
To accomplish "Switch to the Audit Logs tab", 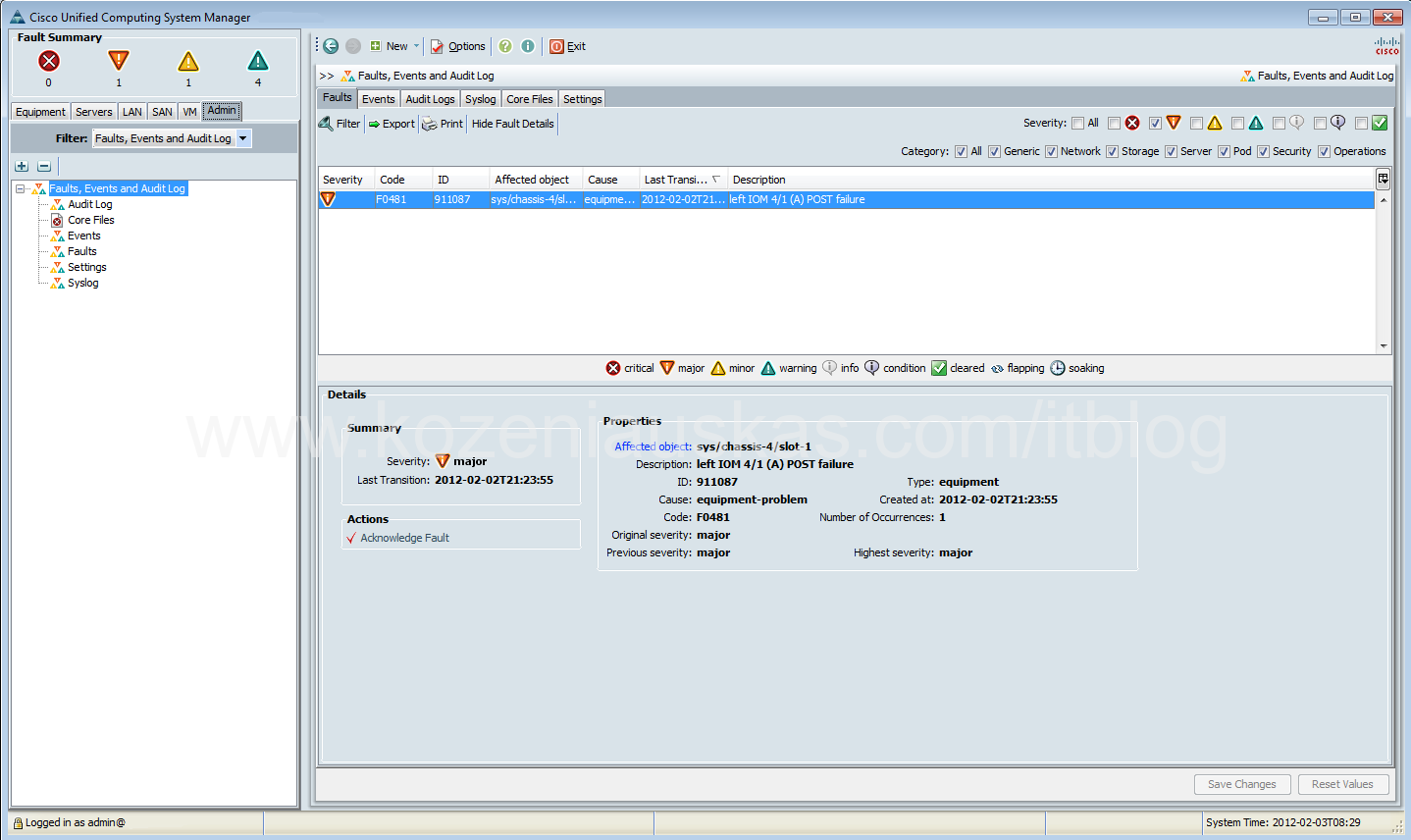I will 430,99.
